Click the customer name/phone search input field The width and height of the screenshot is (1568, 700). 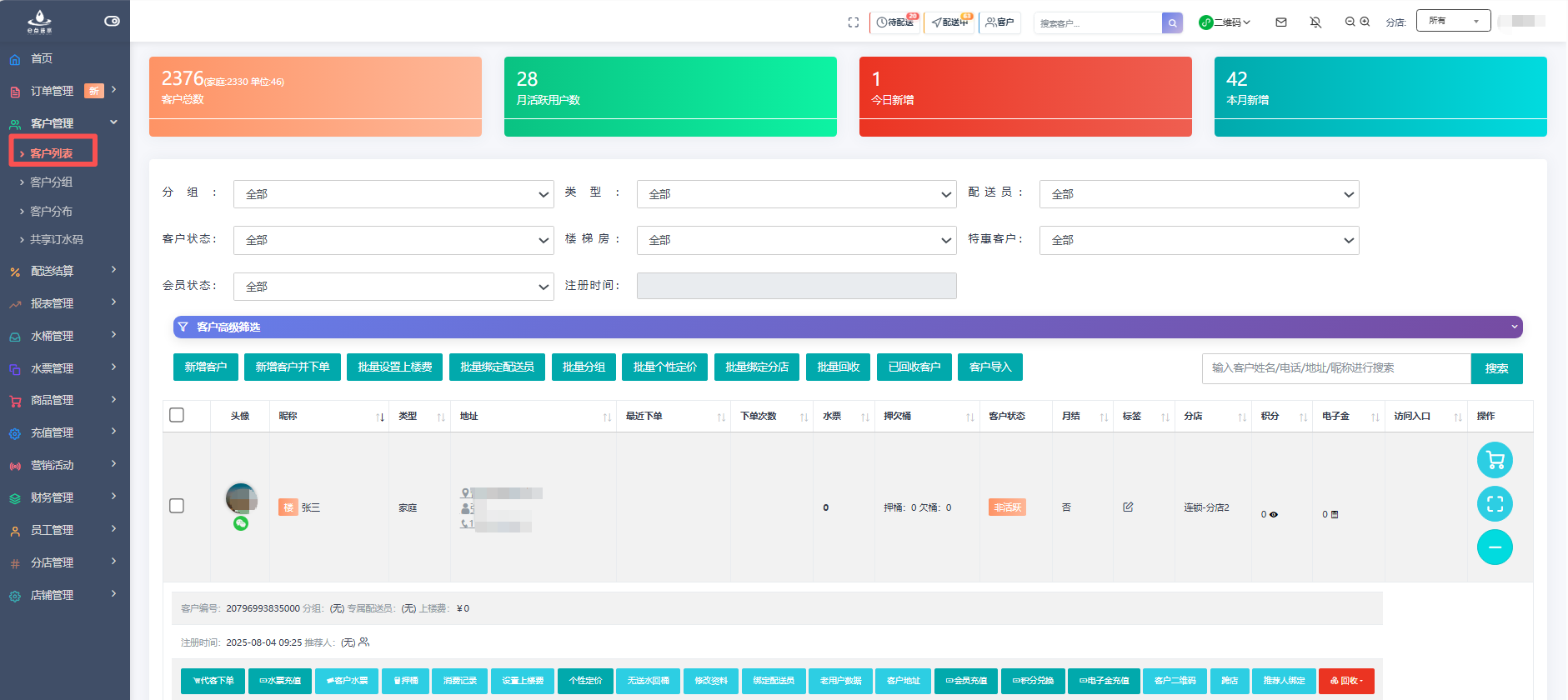coord(1335,367)
